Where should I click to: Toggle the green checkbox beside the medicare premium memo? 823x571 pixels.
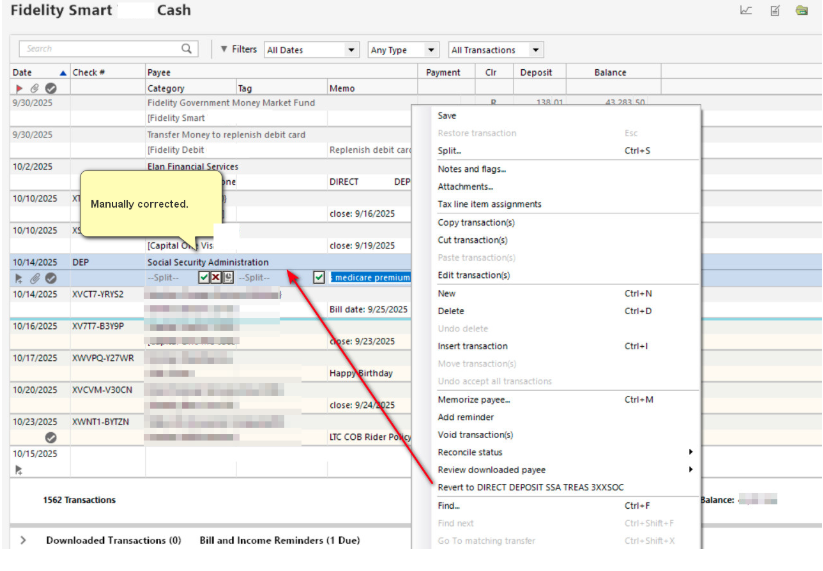click(x=319, y=277)
